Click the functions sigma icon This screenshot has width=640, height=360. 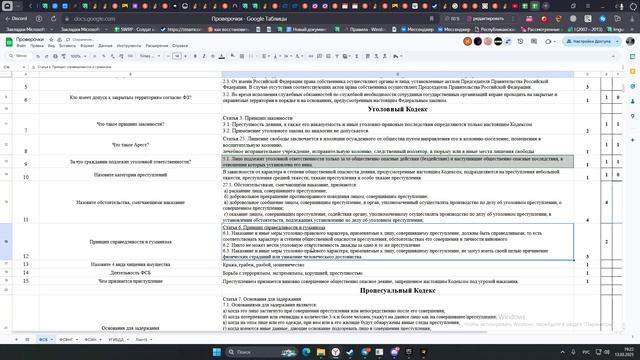click(357, 56)
